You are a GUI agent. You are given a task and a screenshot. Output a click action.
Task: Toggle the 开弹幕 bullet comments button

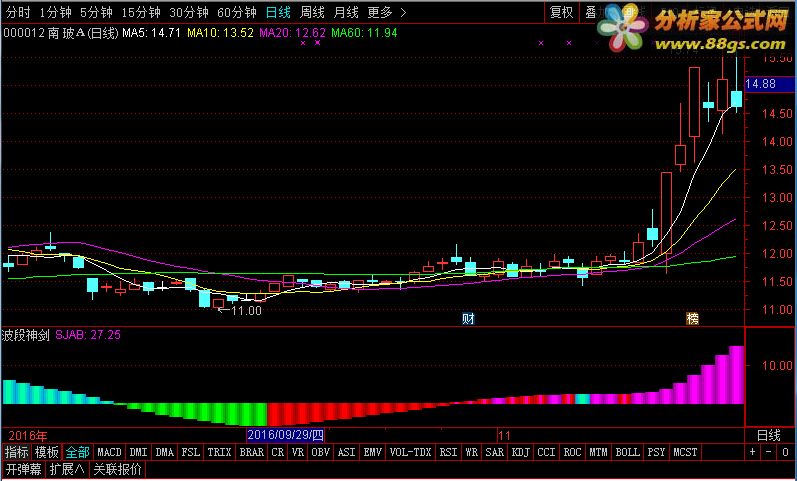pyautogui.click(x=24, y=469)
